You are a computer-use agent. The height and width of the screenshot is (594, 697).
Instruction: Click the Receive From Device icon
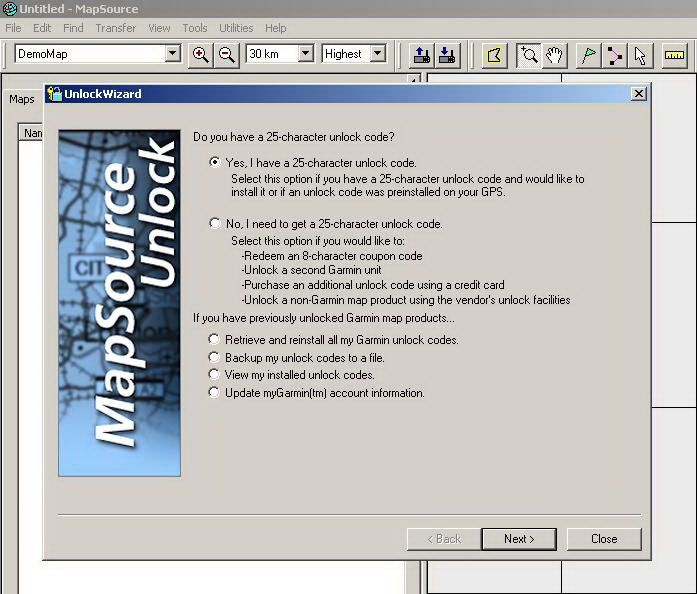pos(447,56)
